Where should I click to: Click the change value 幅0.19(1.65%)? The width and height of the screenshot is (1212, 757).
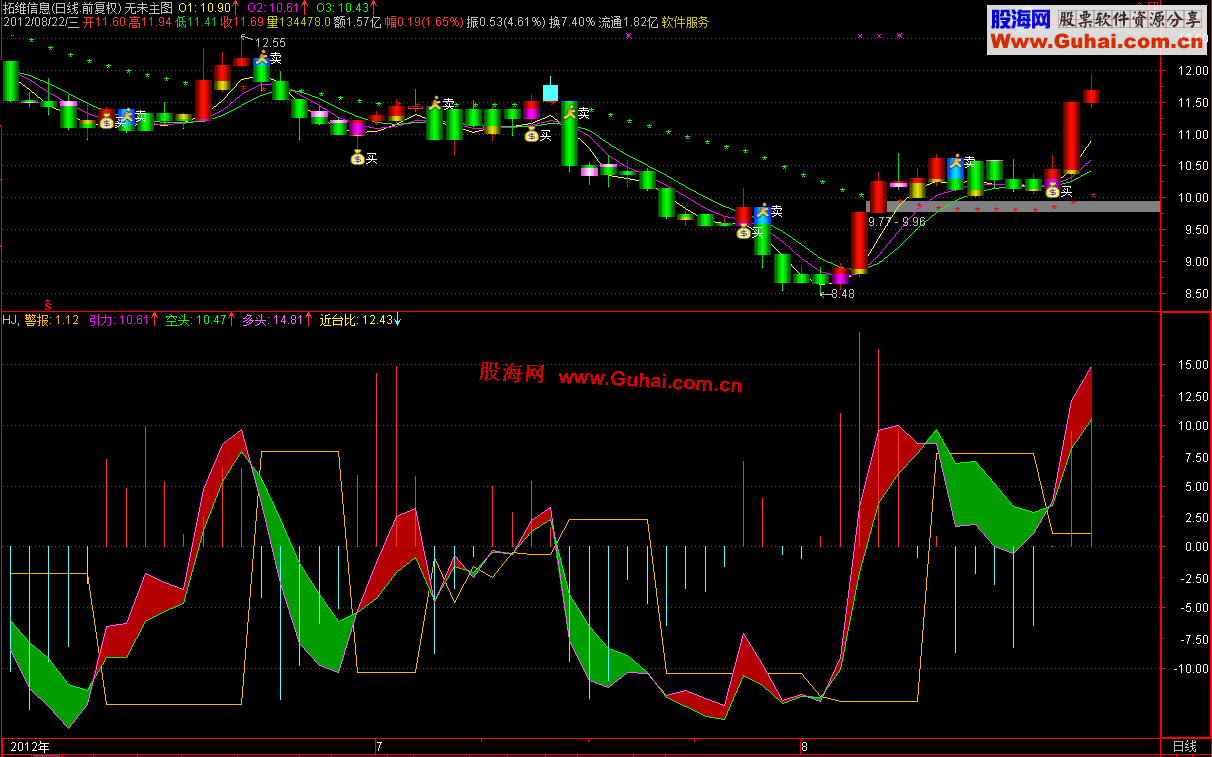tap(424, 21)
